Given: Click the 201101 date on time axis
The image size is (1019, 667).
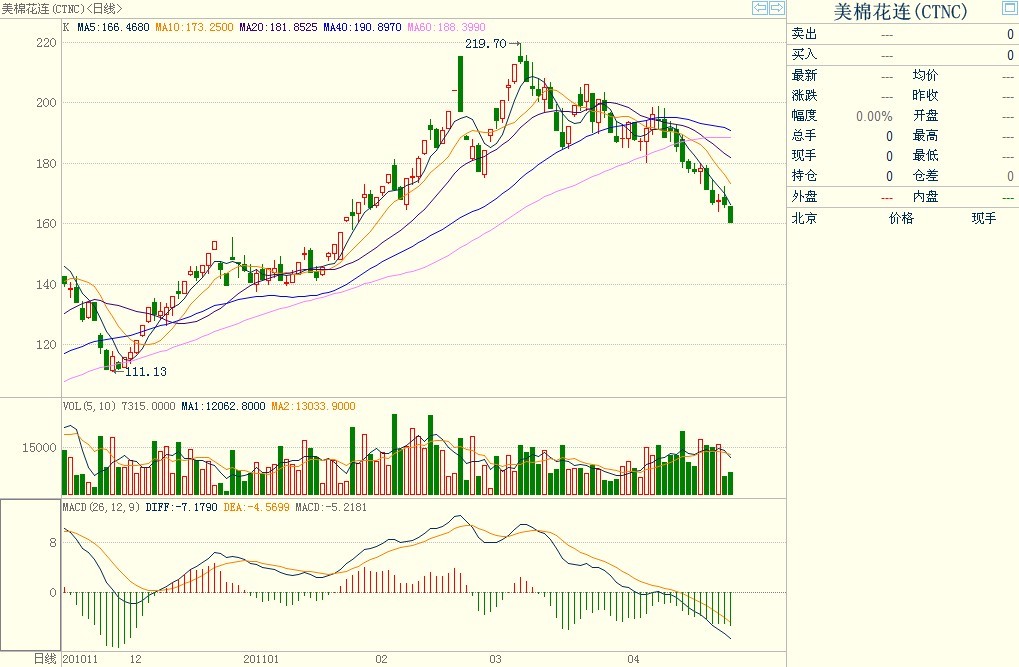Looking at the screenshot, I should pos(261,659).
